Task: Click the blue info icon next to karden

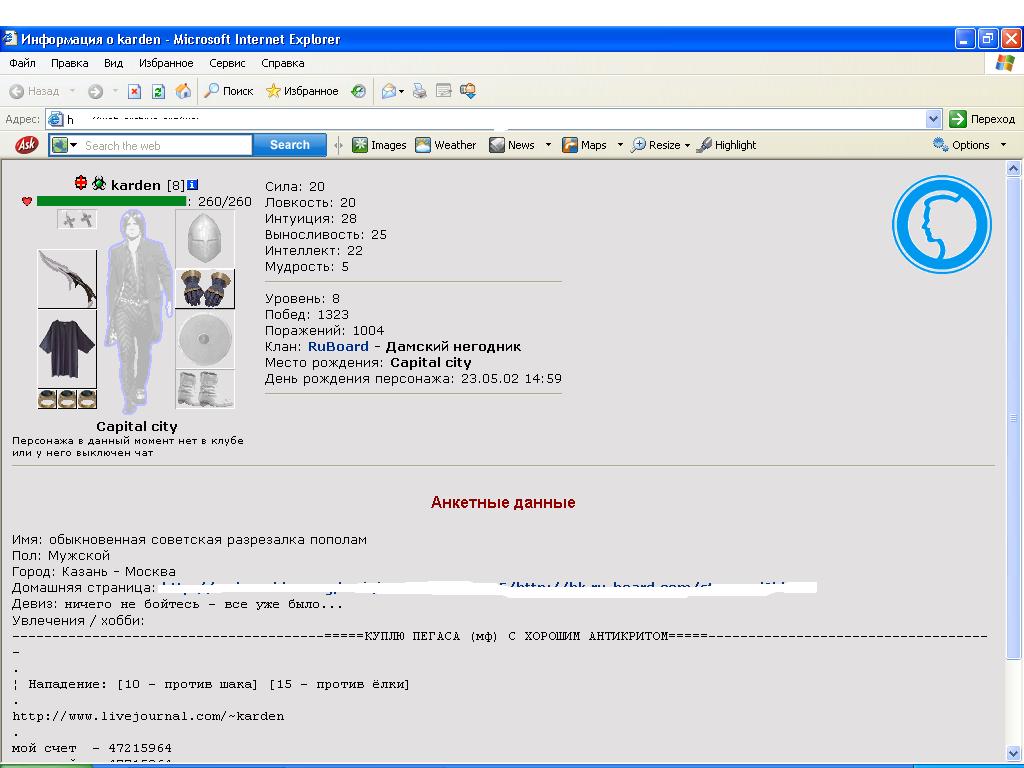Action: pyautogui.click(x=193, y=185)
